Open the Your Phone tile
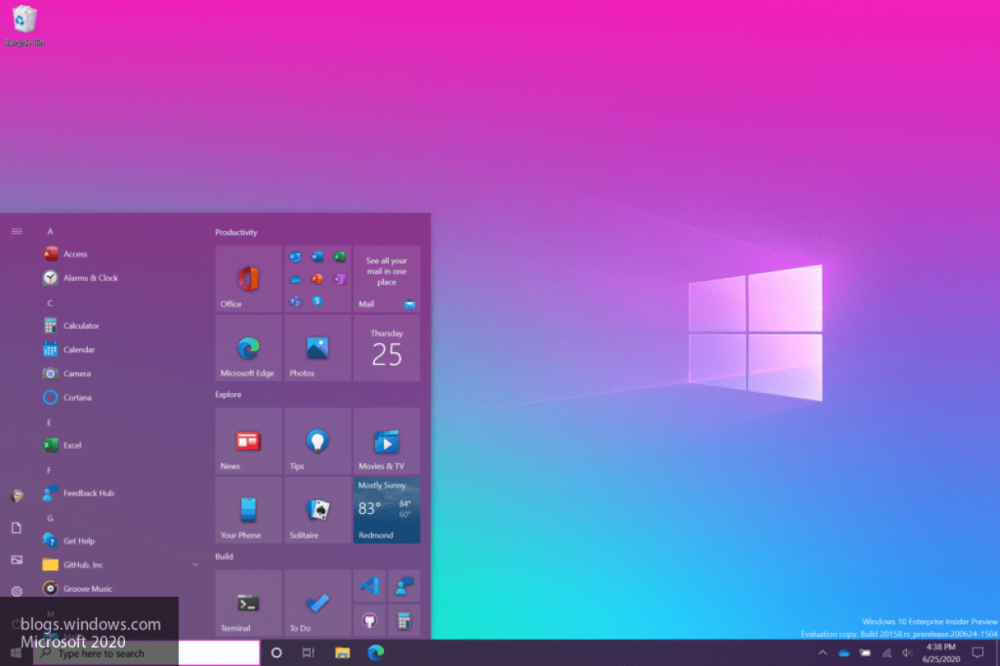 (247, 510)
